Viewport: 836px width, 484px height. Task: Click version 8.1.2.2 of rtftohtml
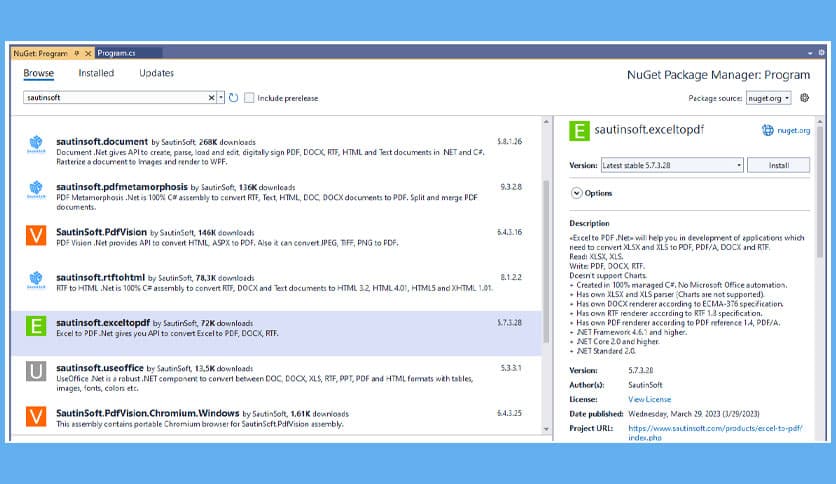511,277
